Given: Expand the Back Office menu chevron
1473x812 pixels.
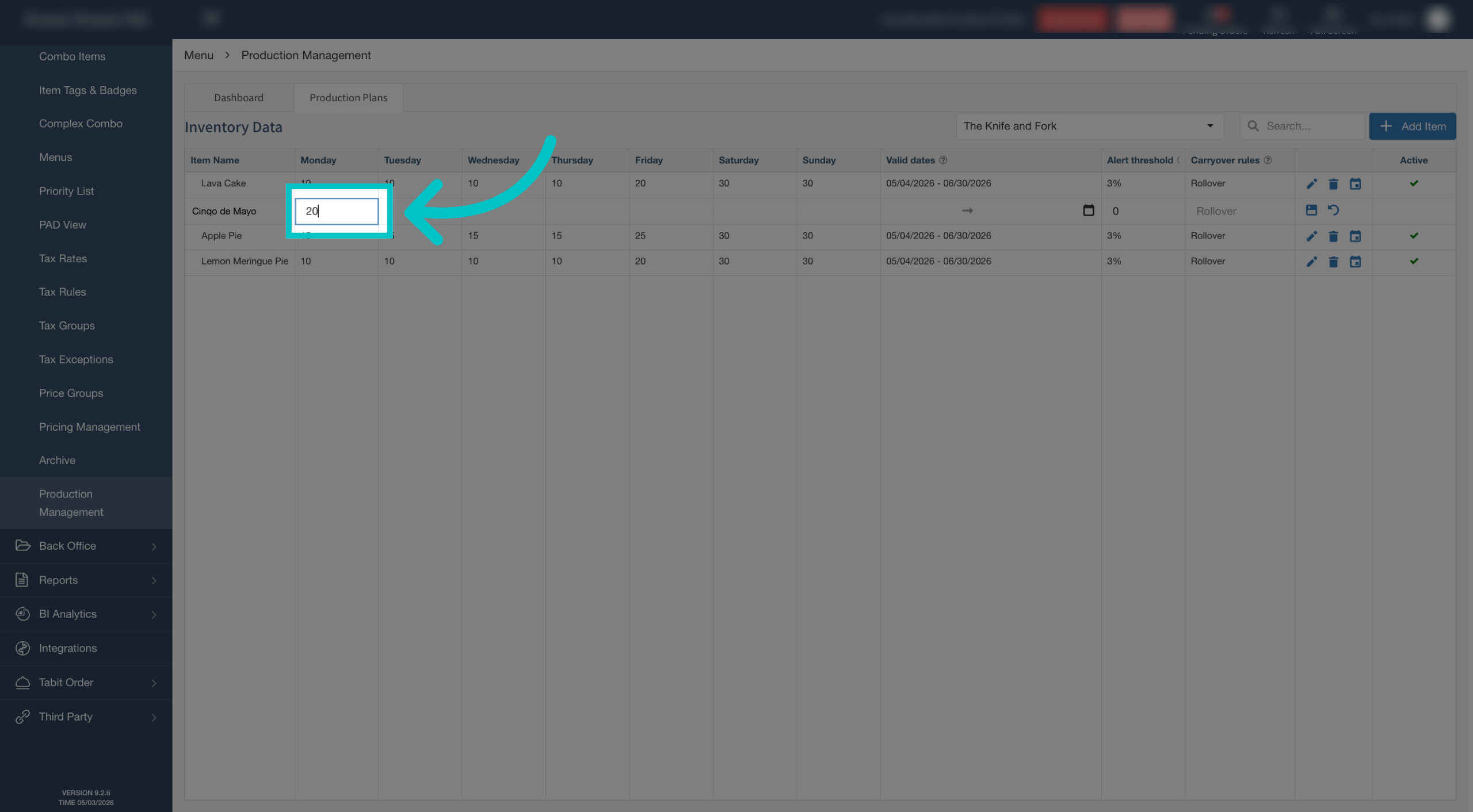Looking at the screenshot, I should 154,546.
